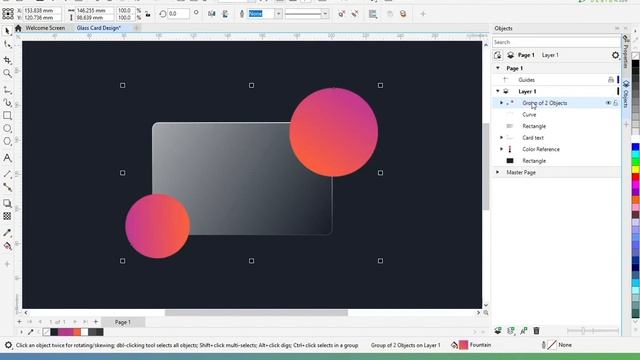Image resolution: width=640 pixels, height=360 pixels.
Task: Click the blue swatch in the color palette
Action: click(636, 147)
